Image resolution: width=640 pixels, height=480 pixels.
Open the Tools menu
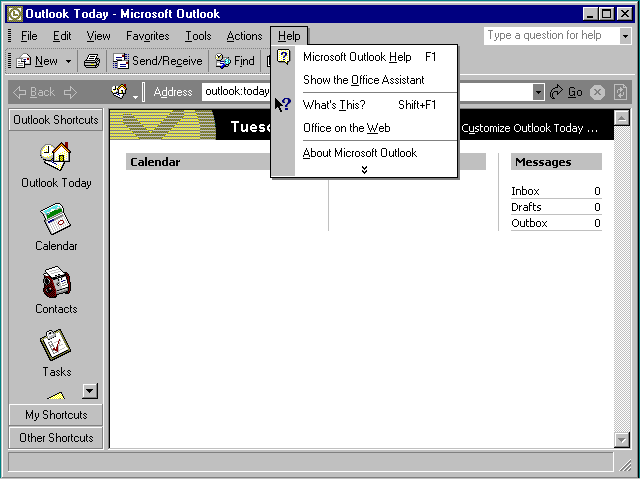coord(198,36)
